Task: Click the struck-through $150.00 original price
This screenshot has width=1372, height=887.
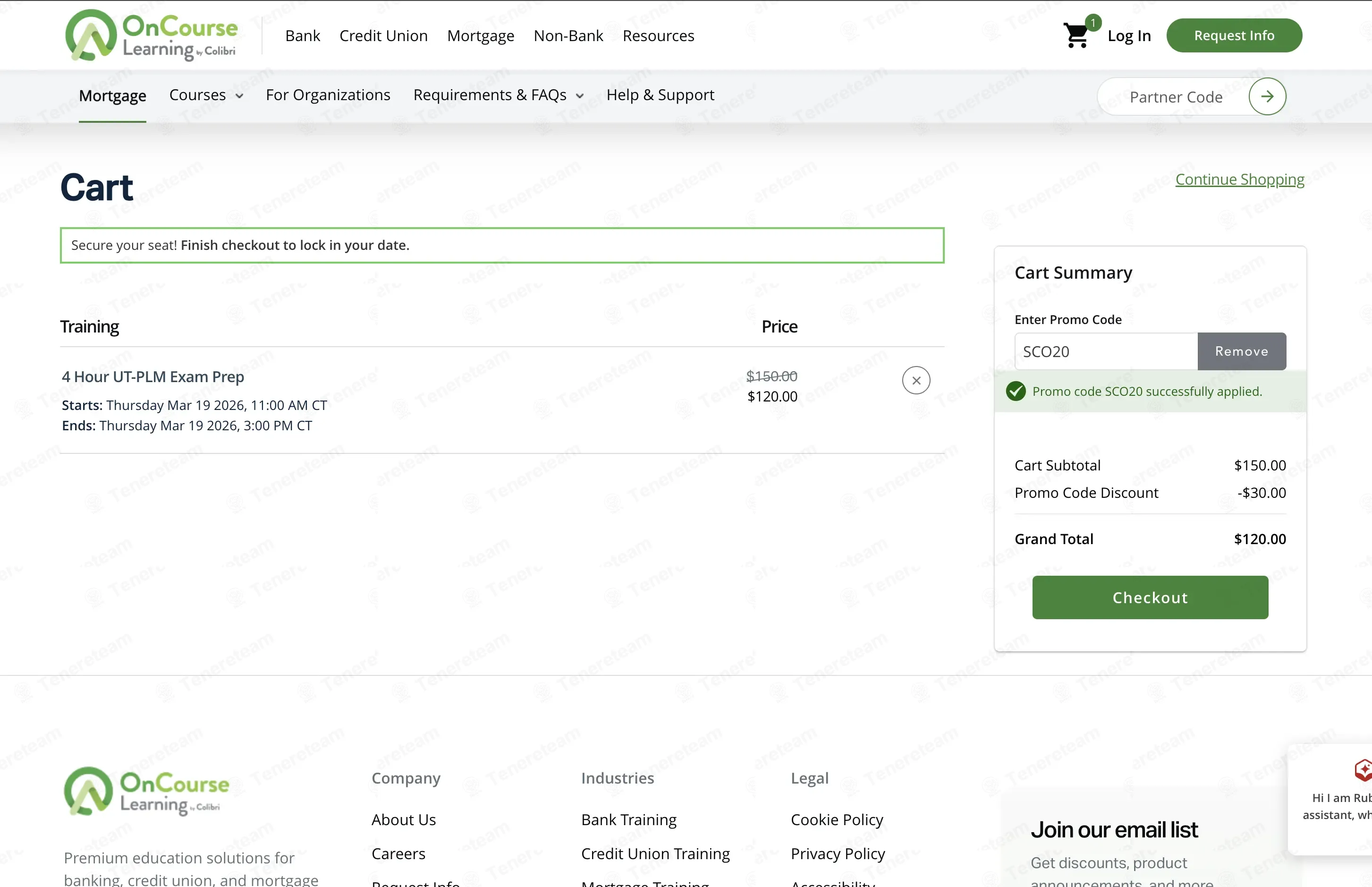Action: [x=771, y=376]
